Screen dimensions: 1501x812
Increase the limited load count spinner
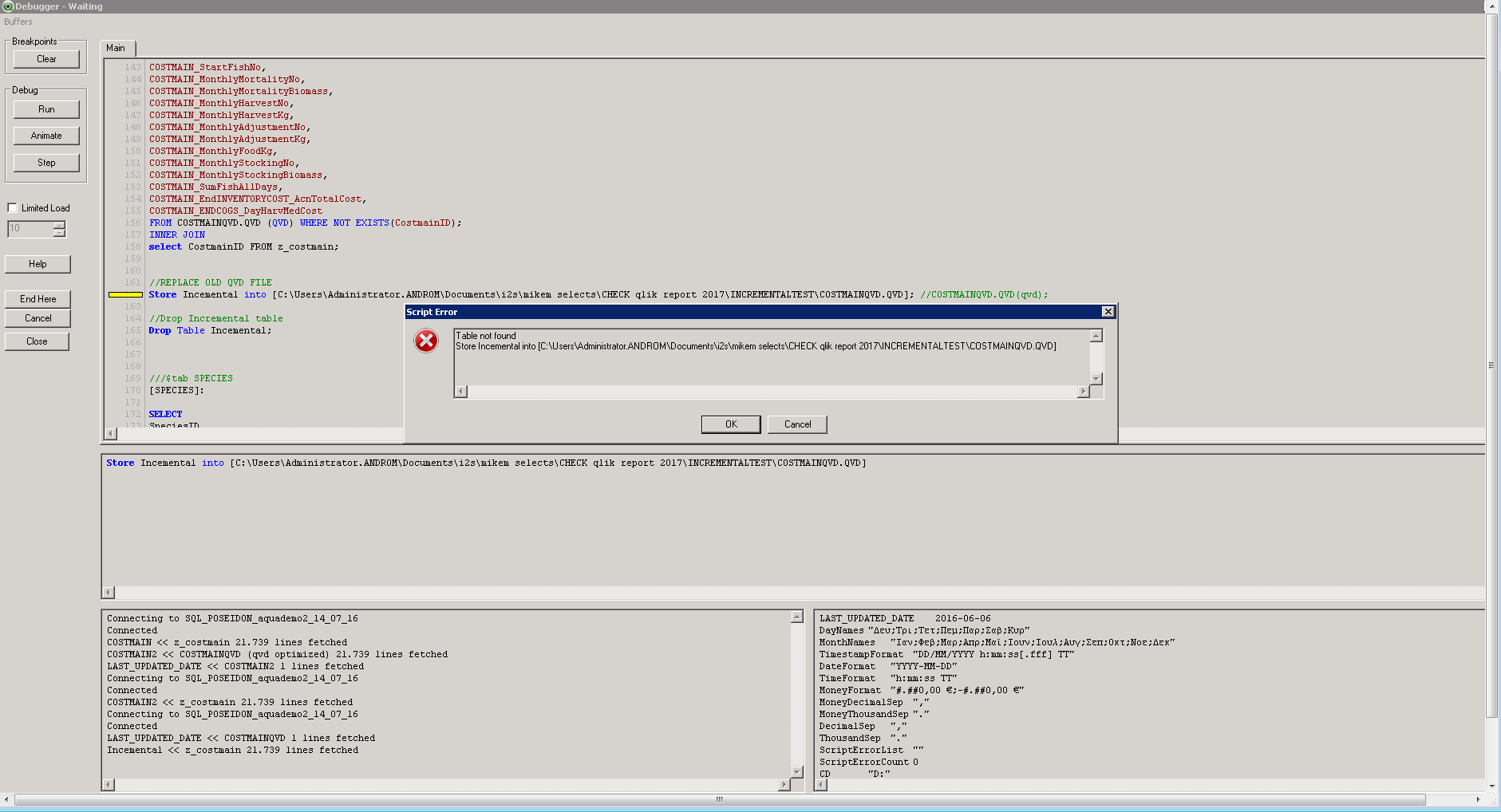click(59, 225)
